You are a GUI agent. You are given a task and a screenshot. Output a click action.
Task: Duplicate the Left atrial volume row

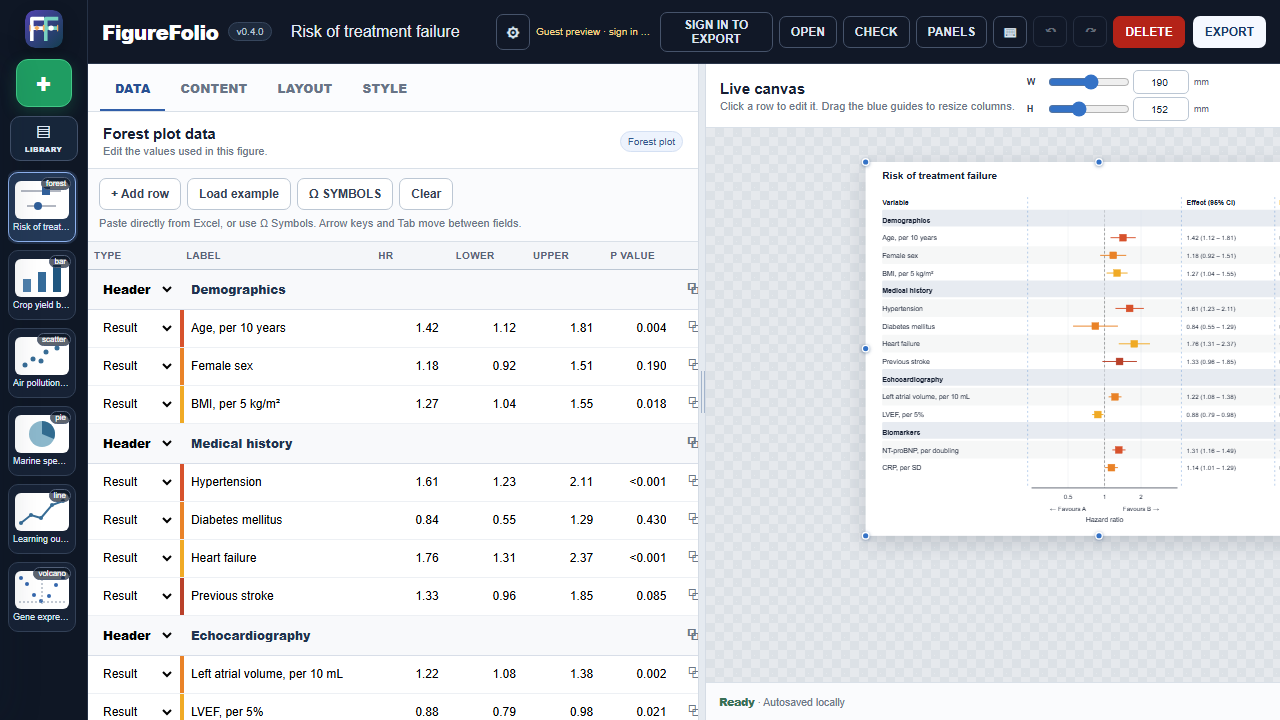point(692,673)
